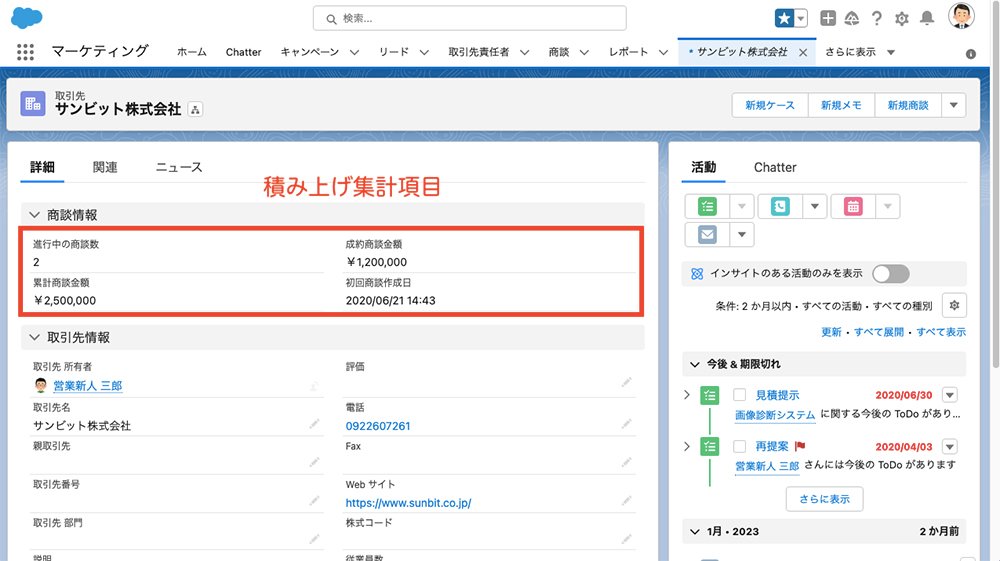Edit the 評価 field pencil icon

[x=627, y=382]
